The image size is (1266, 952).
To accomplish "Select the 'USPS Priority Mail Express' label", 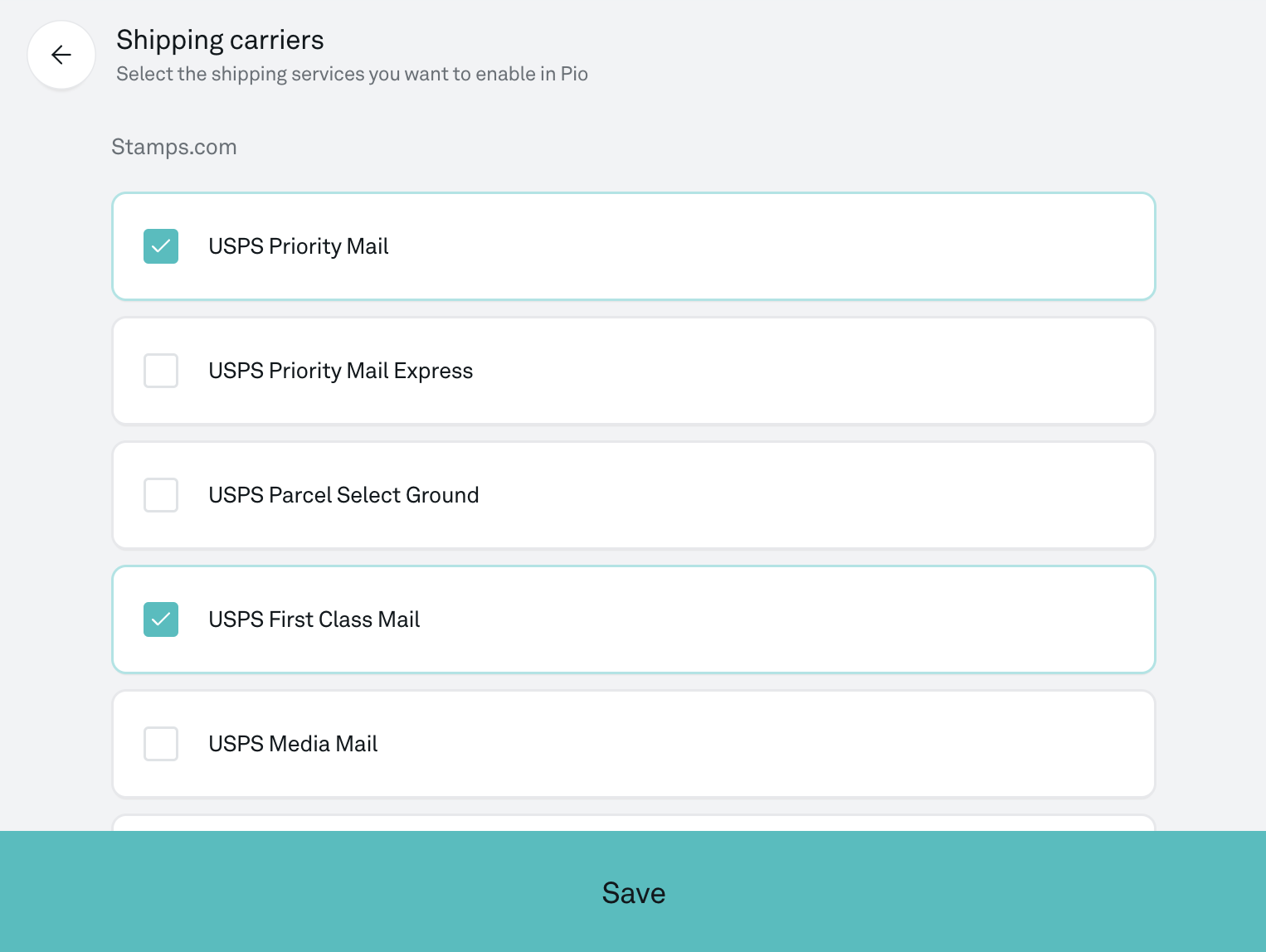I will click(341, 371).
